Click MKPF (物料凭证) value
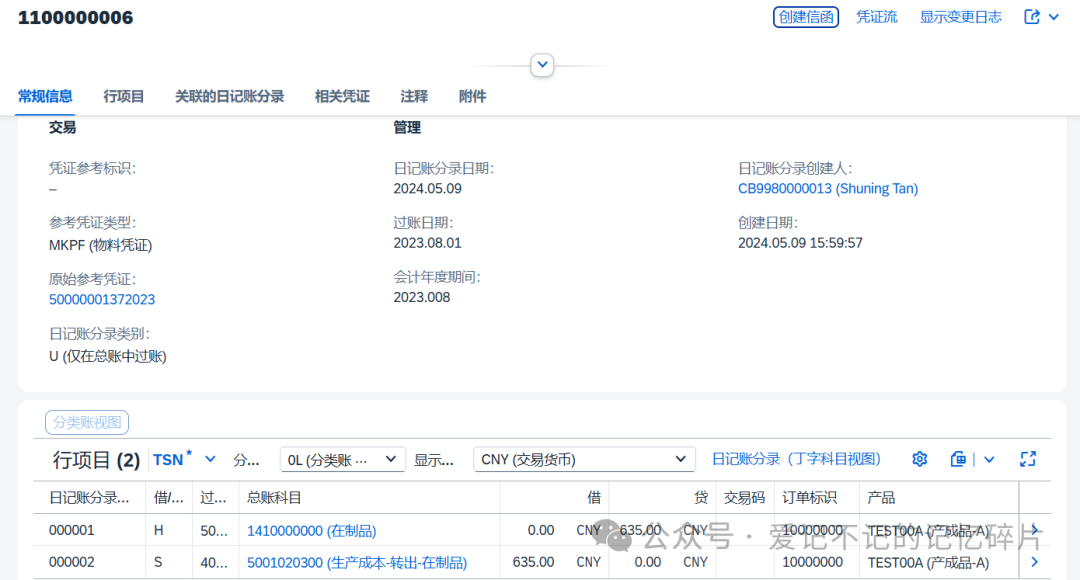 [x=101, y=245]
